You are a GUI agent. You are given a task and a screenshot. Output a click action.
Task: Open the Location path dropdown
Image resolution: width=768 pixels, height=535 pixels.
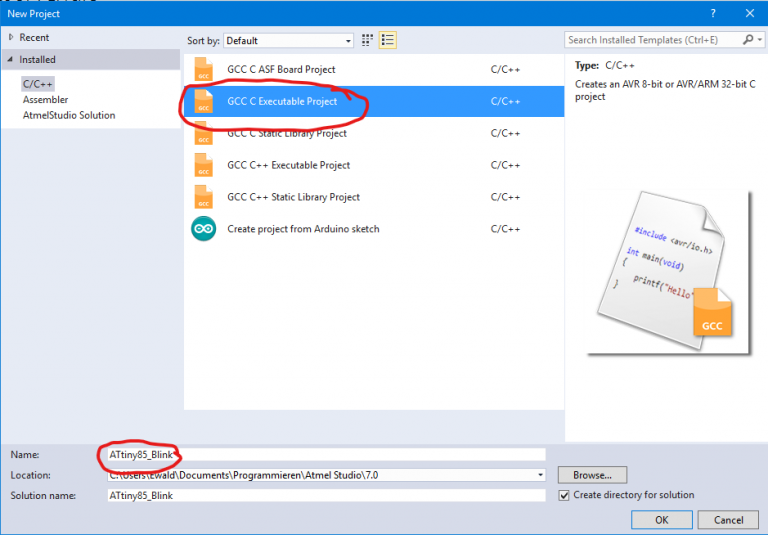point(541,475)
